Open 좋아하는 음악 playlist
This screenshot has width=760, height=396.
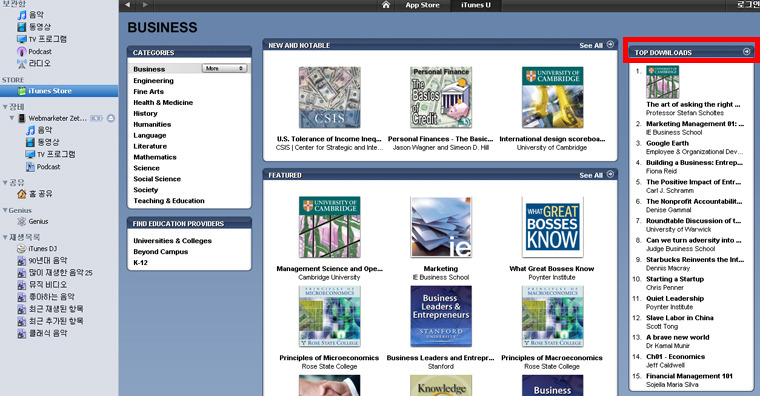click(x=46, y=297)
